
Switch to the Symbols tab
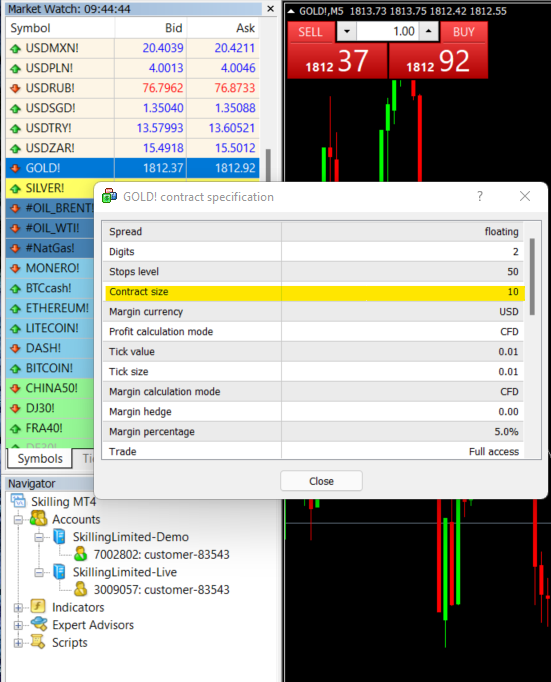[x=40, y=458]
